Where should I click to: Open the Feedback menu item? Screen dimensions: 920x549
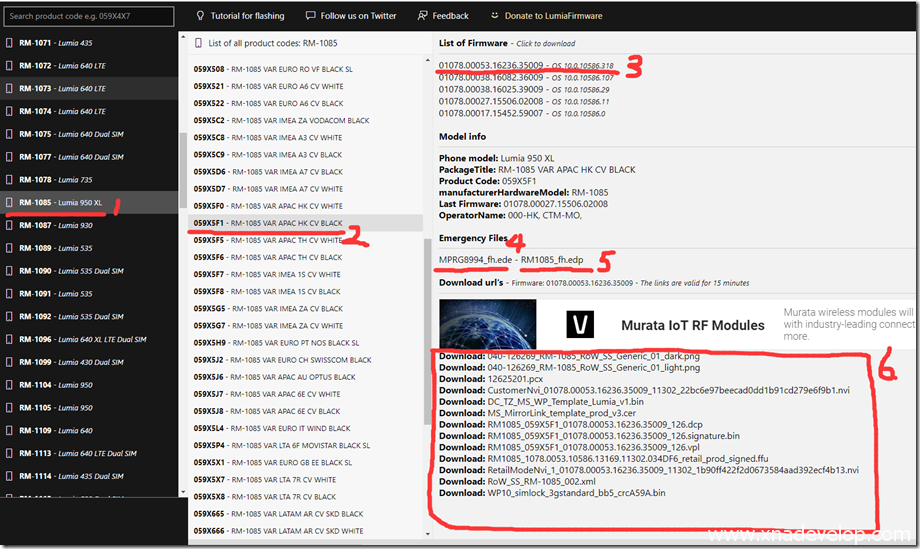[x=450, y=16]
